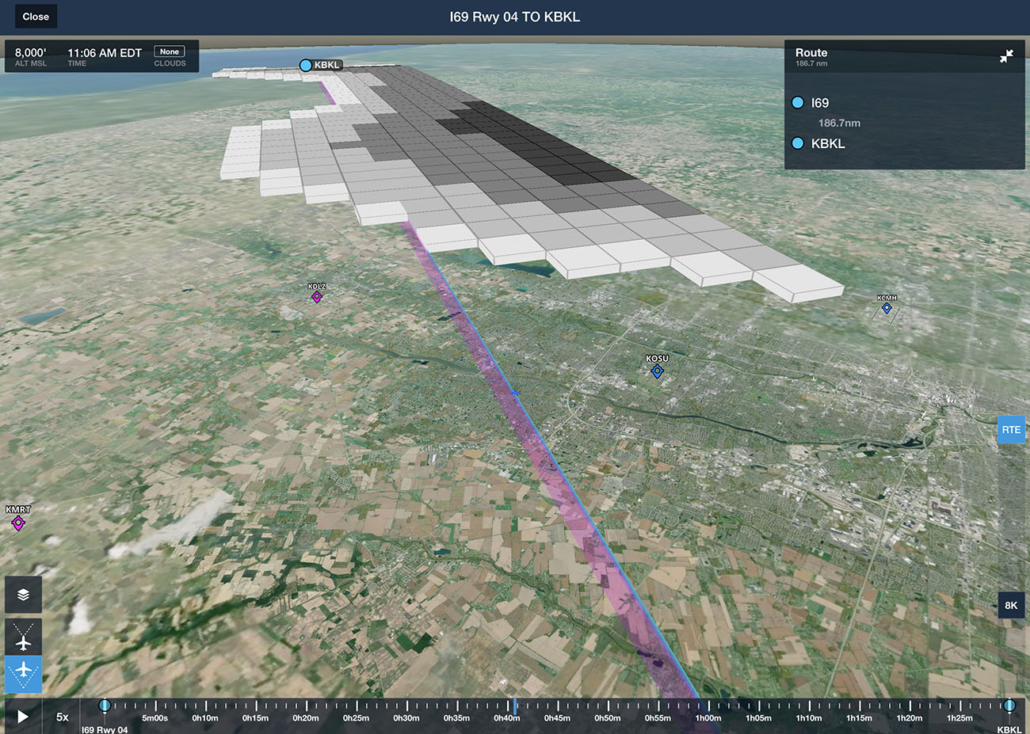This screenshot has width=1030, height=734.
Task: Collapse the Route panel
Action: pyautogui.click(x=1006, y=57)
